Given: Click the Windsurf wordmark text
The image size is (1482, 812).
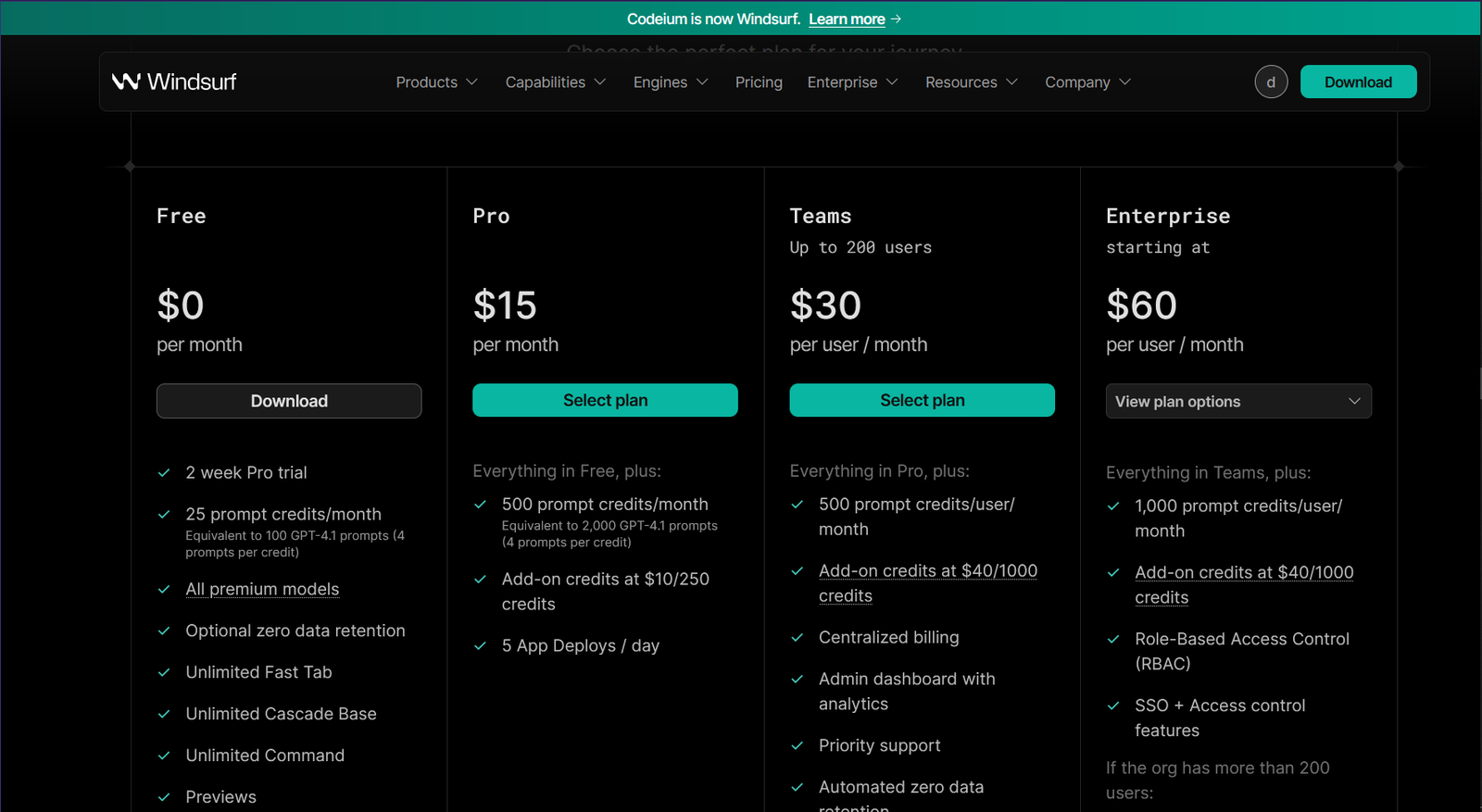Looking at the screenshot, I should coord(192,81).
